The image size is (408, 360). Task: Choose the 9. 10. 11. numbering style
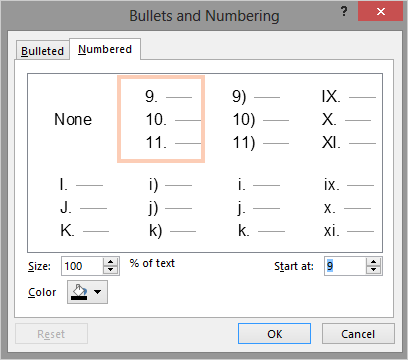161,119
